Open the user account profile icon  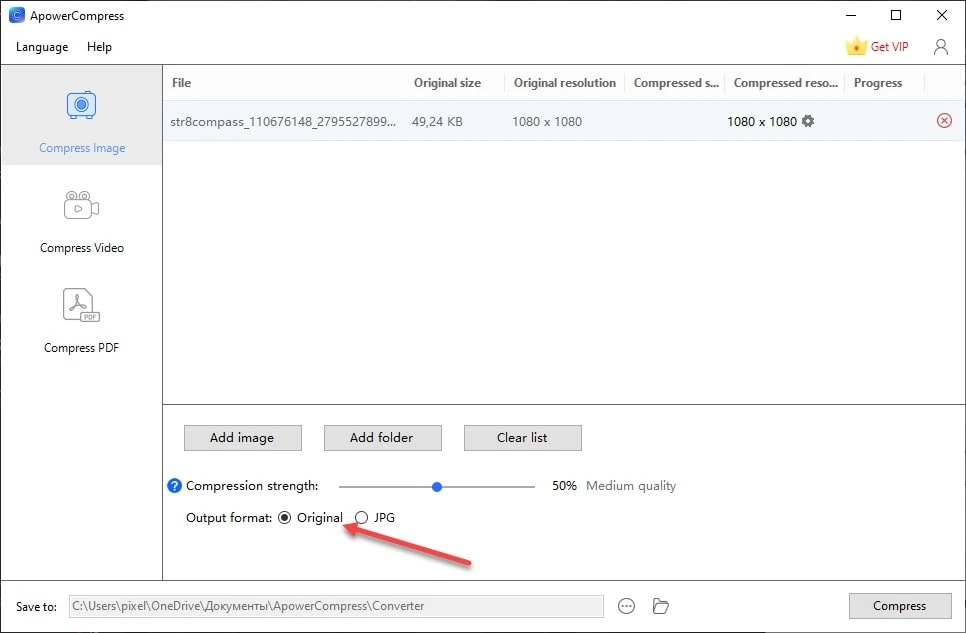tap(941, 47)
